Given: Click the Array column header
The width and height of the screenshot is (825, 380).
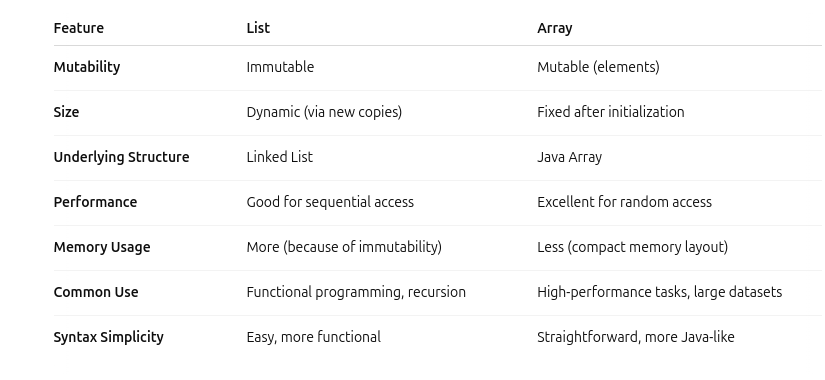Looking at the screenshot, I should [x=555, y=28].
